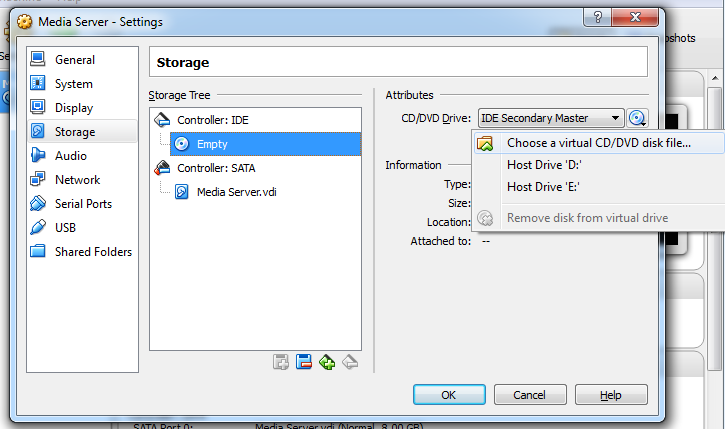
Task: Click the Display screen icon
Action: pos(37,107)
